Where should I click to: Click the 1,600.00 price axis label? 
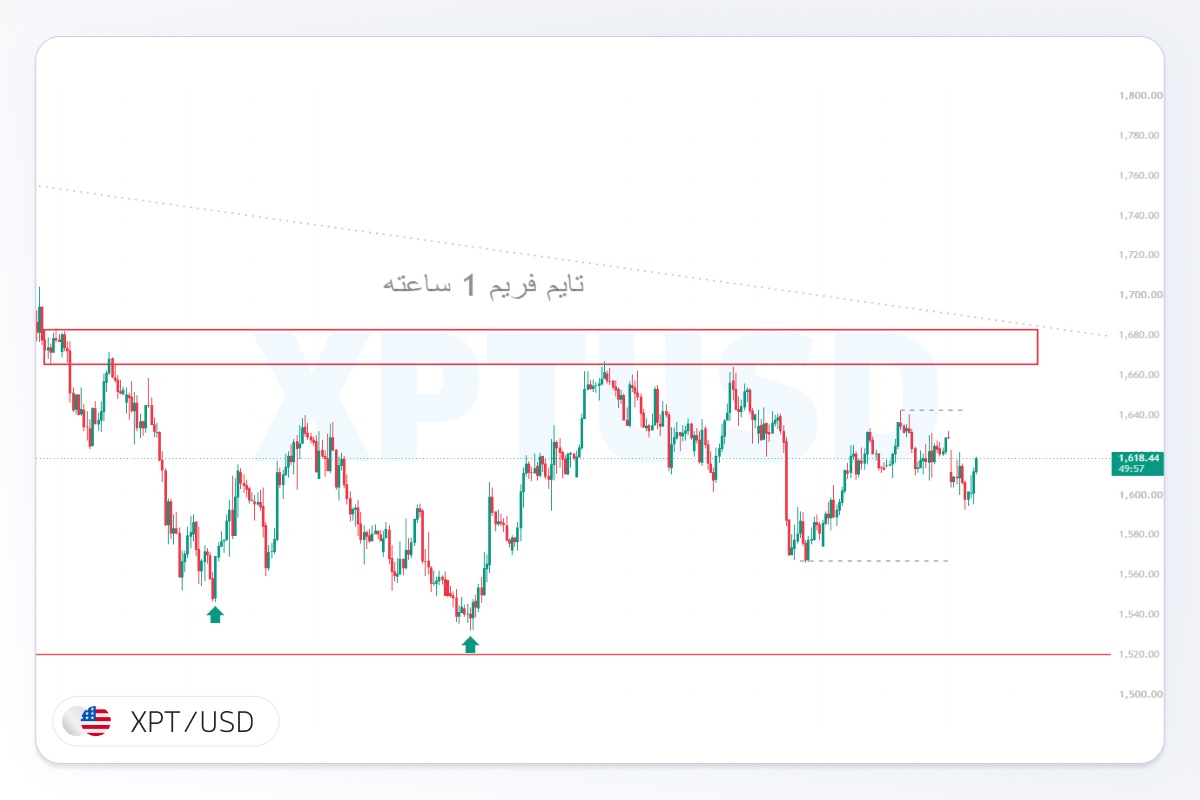coord(1140,495)
